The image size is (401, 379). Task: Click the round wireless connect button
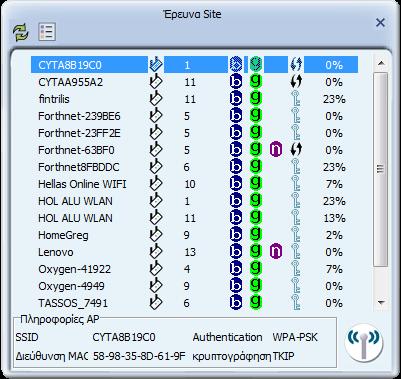click(x=363, y=343)
